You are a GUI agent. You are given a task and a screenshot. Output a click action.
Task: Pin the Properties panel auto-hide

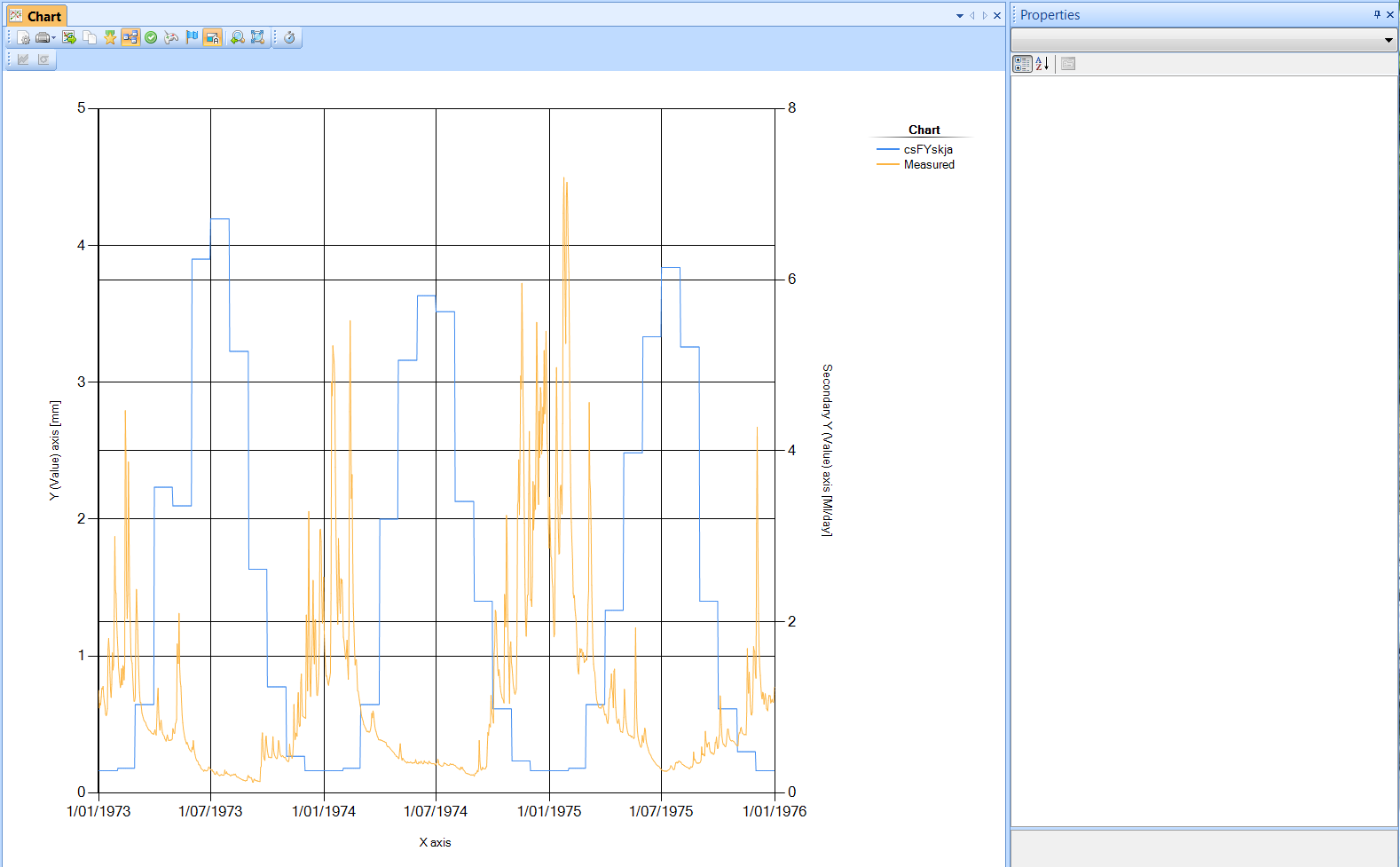[1377, 14]
